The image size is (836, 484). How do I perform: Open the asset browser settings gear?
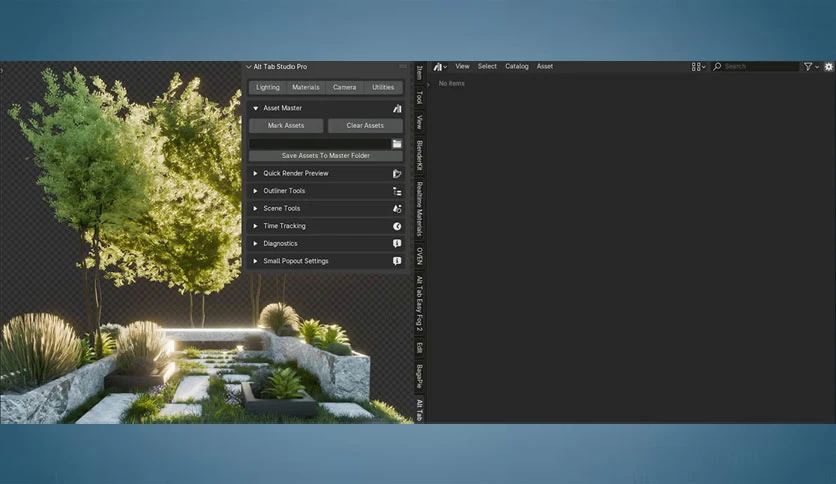[x=829, y=67]
